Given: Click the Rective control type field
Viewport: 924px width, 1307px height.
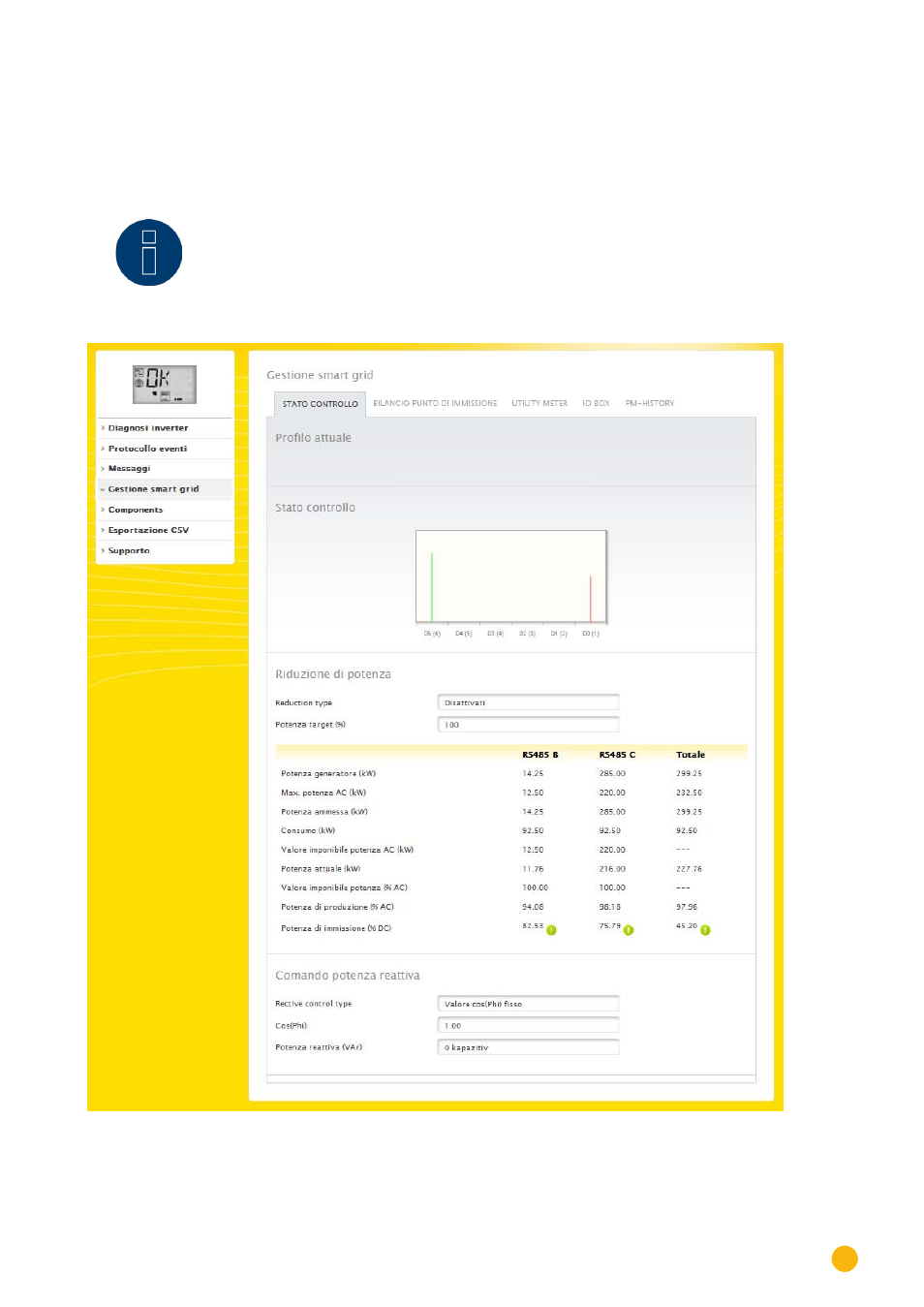Looking at the screenshot, I should click(528, 1004).
